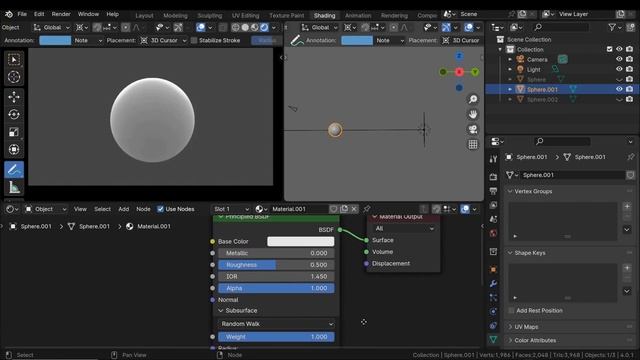Add a vertex group with plus
640x360 pixels.
(627, 207)
